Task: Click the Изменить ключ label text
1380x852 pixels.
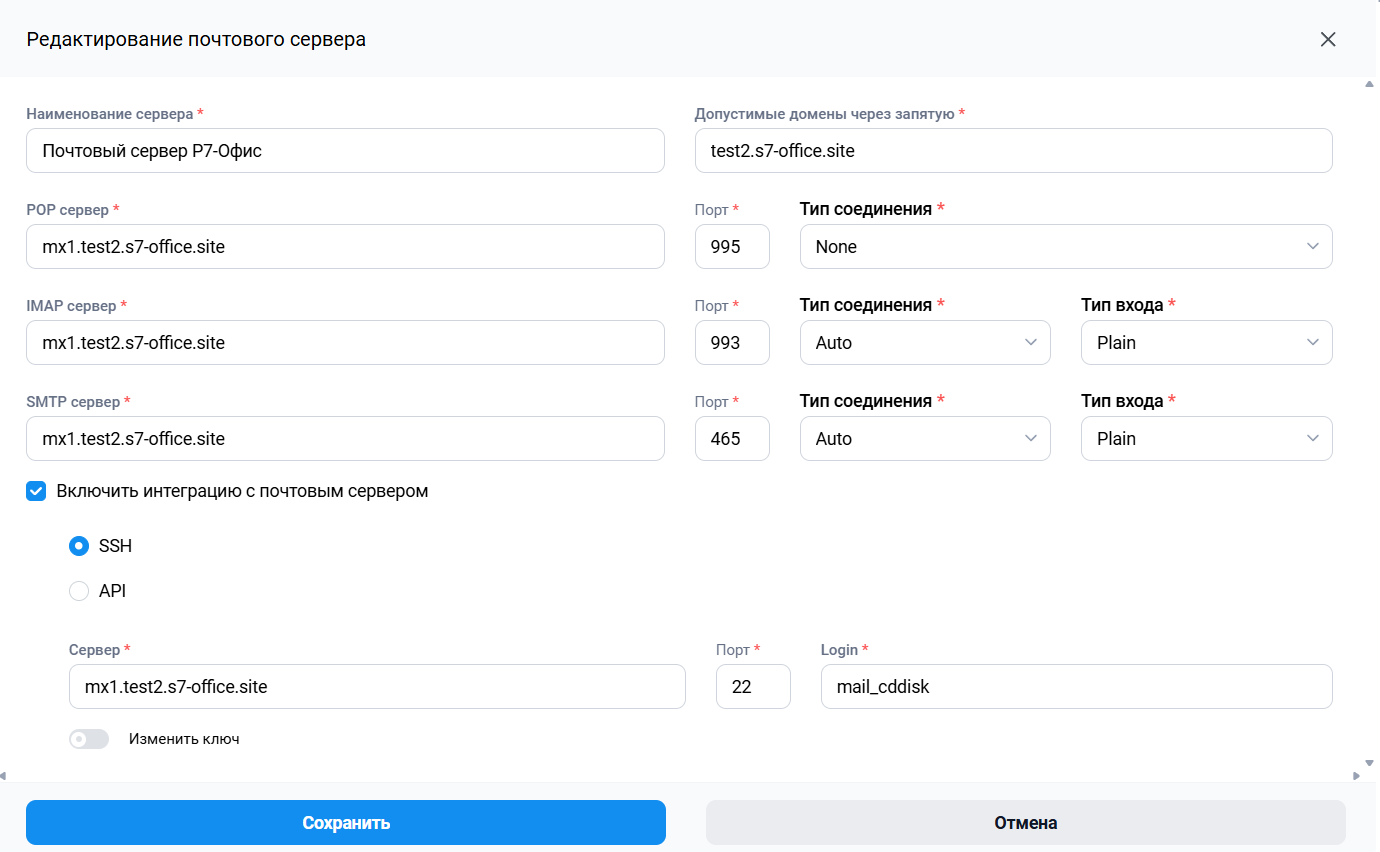Action: [184, 739]
